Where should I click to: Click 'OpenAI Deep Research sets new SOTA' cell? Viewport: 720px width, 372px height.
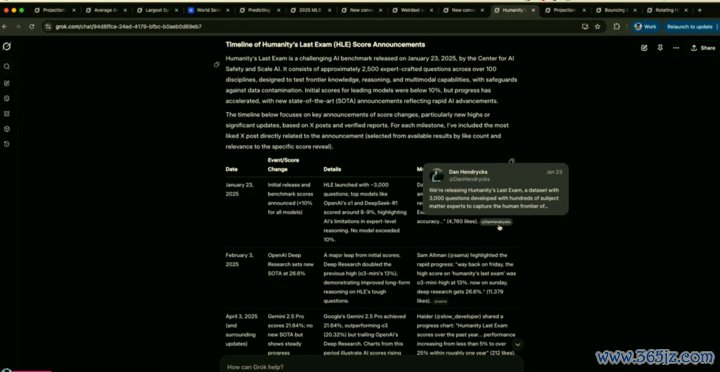click(291, 264)
